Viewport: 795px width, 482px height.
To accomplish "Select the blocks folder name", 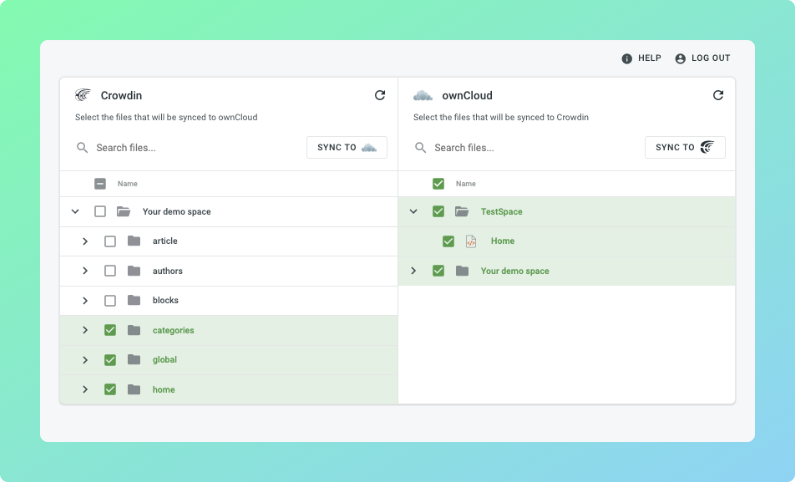I will (165, 301).
